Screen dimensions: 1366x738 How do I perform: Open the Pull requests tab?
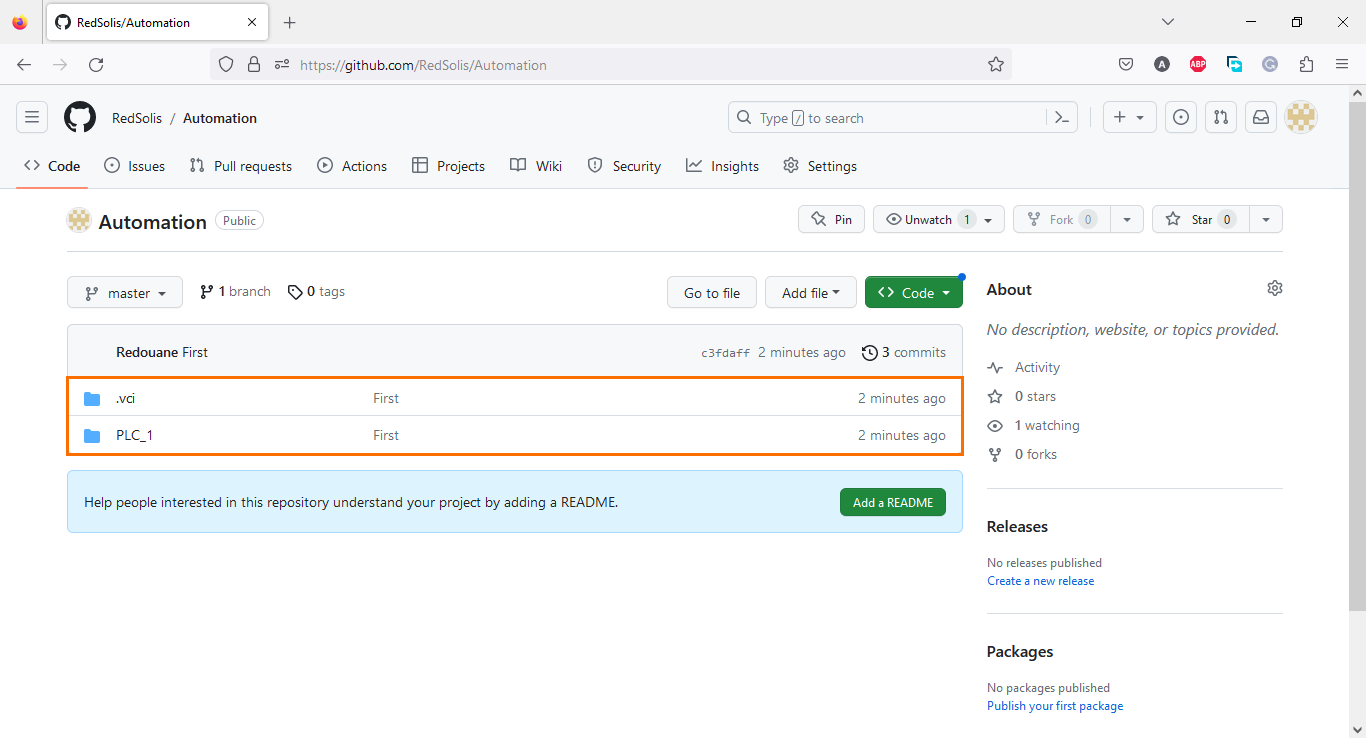[x=241, y=166]
